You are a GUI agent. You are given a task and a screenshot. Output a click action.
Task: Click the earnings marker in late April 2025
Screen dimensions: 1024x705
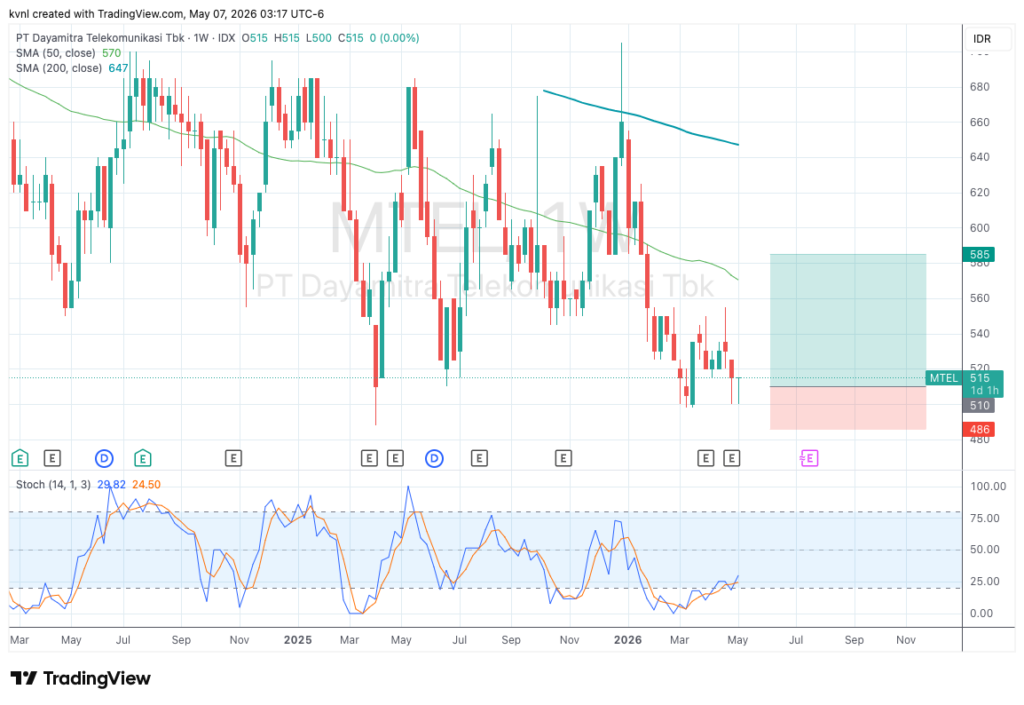coord(395,459)
